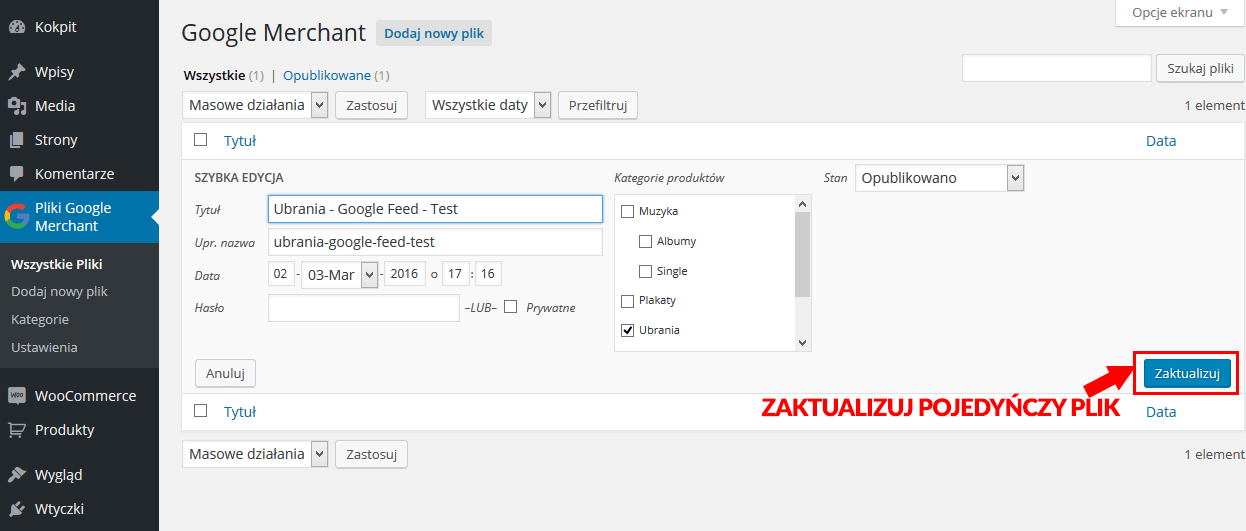The width and height of the screenshot is (1246, 531).
Task: Uncheck the Ubrania category checkbox
Action: click(628, 330)
